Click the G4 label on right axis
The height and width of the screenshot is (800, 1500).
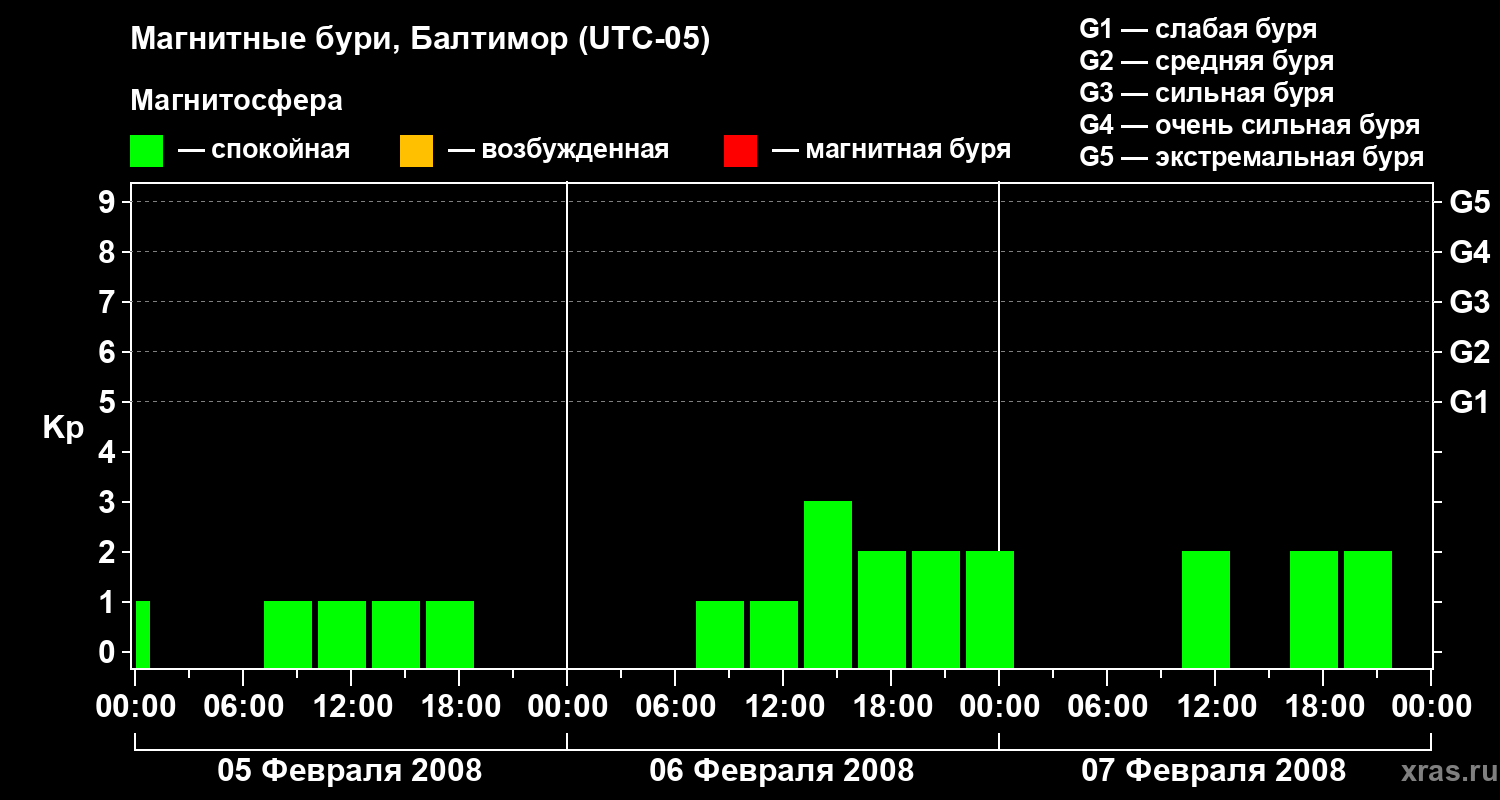coord(1469,252)
